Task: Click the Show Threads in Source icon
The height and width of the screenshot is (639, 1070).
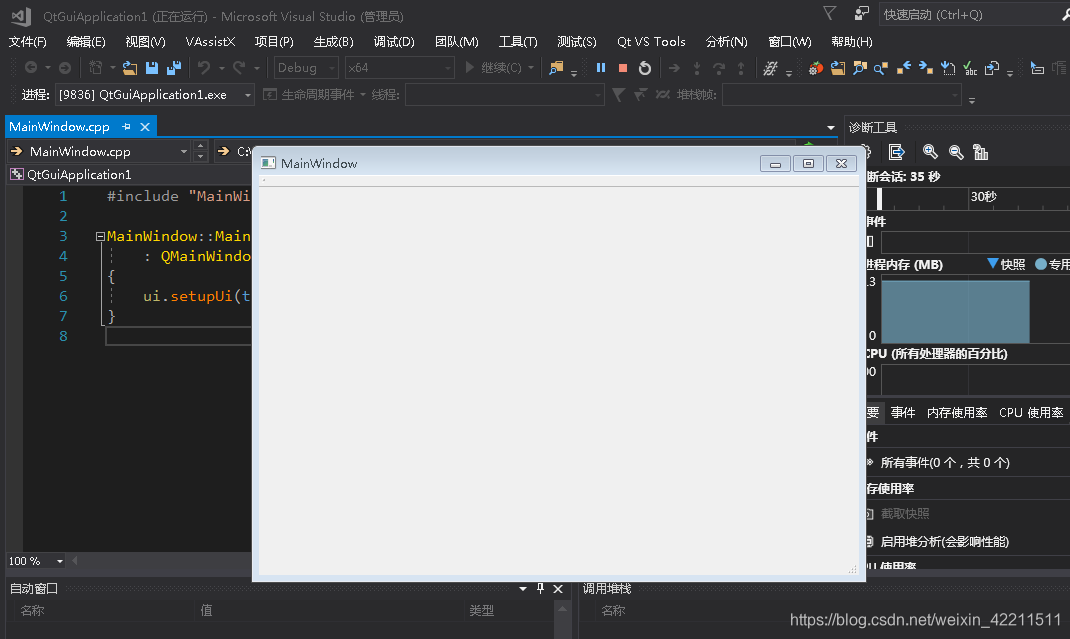Action: coord(770,68)
